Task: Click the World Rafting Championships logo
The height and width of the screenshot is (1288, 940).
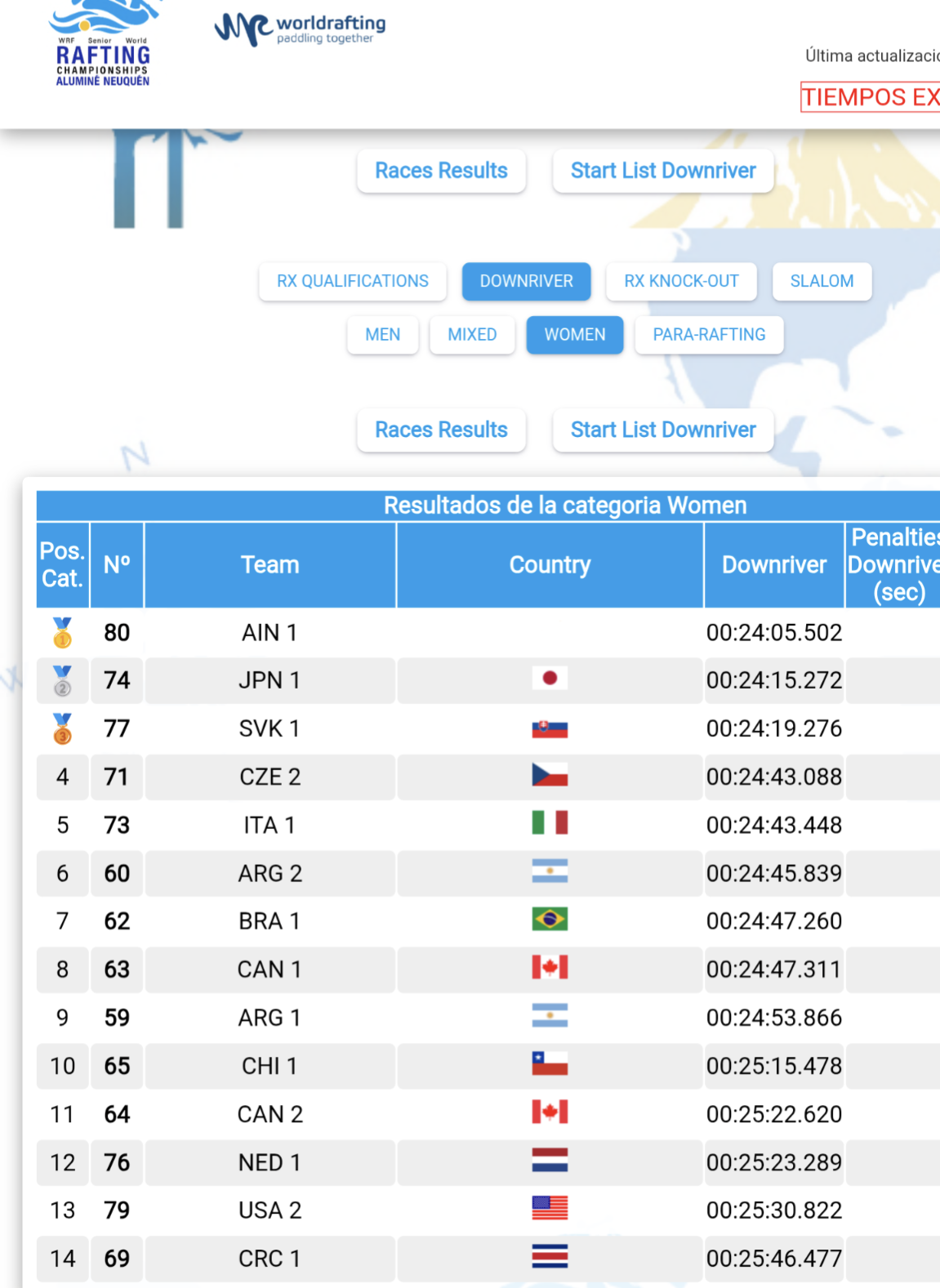Action: [103, 45]
